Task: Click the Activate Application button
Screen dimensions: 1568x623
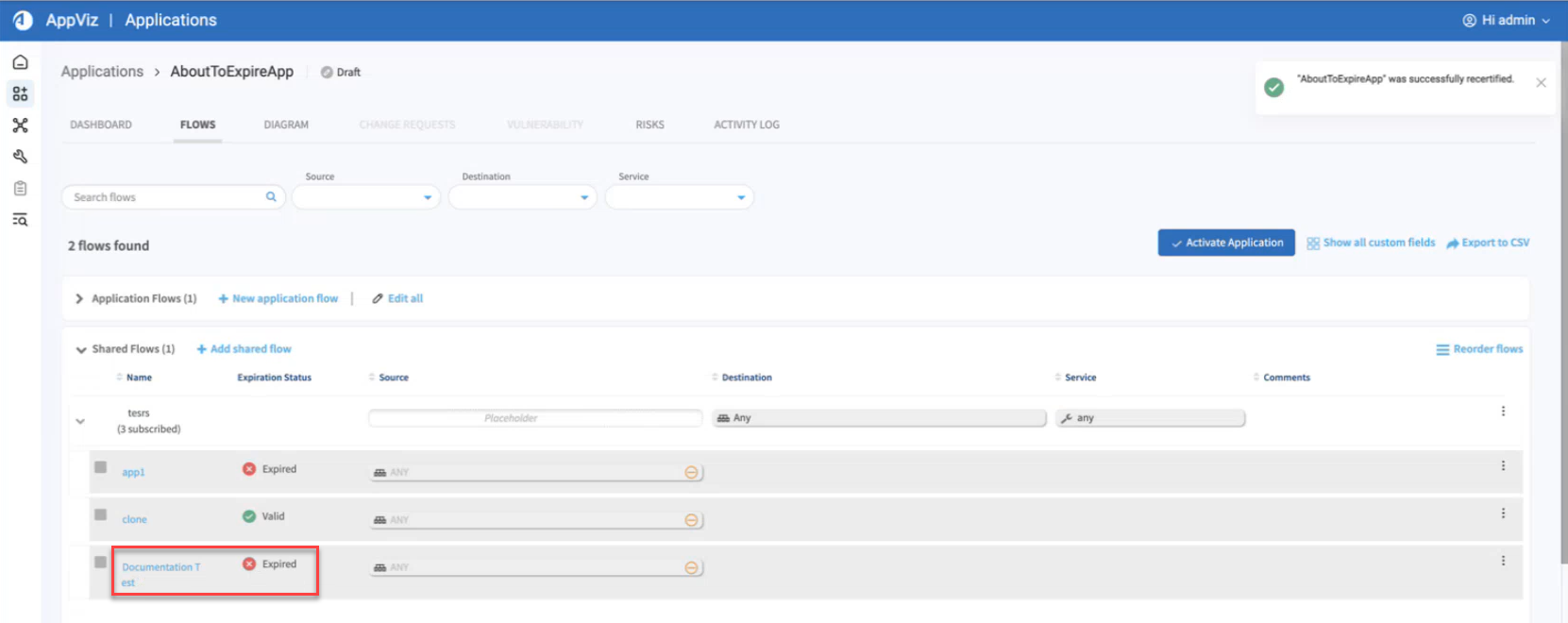Action: pyautogui.click(x=1225, y=243)
